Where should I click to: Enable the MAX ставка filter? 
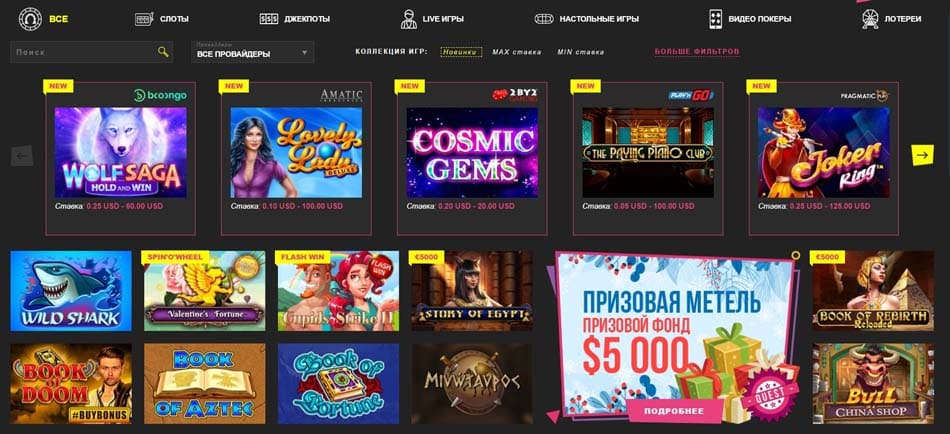coord(517,52)
